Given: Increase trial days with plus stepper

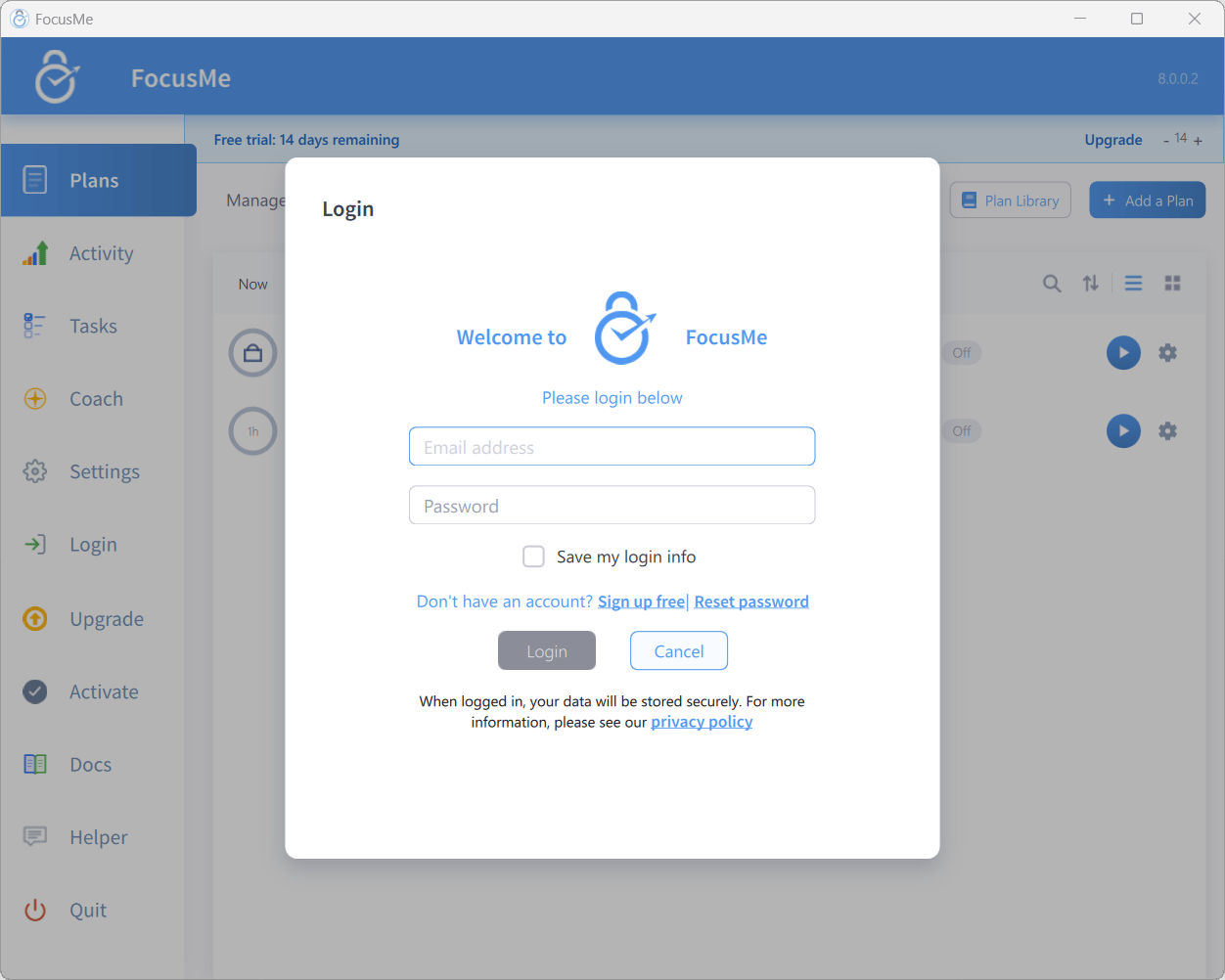Looking at the screenshot, I should (x=1198, y=141).
